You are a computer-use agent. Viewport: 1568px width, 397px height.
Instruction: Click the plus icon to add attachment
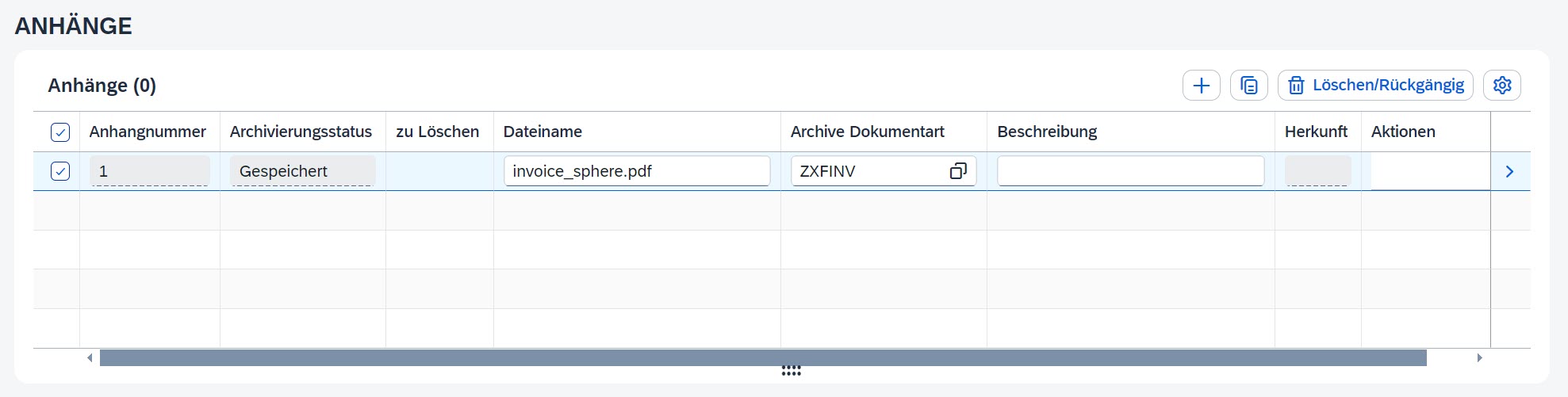pos(1201,86)
